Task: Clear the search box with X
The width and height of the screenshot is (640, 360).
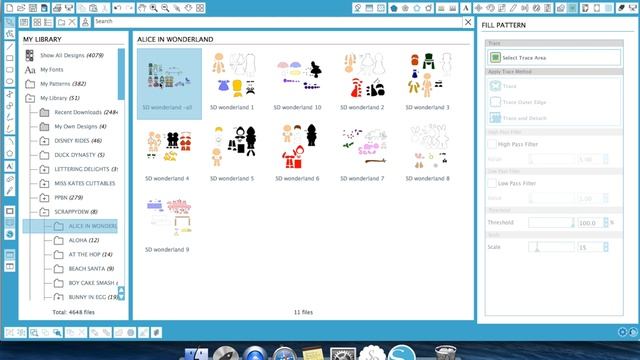Action: click(x=468, y=22)
